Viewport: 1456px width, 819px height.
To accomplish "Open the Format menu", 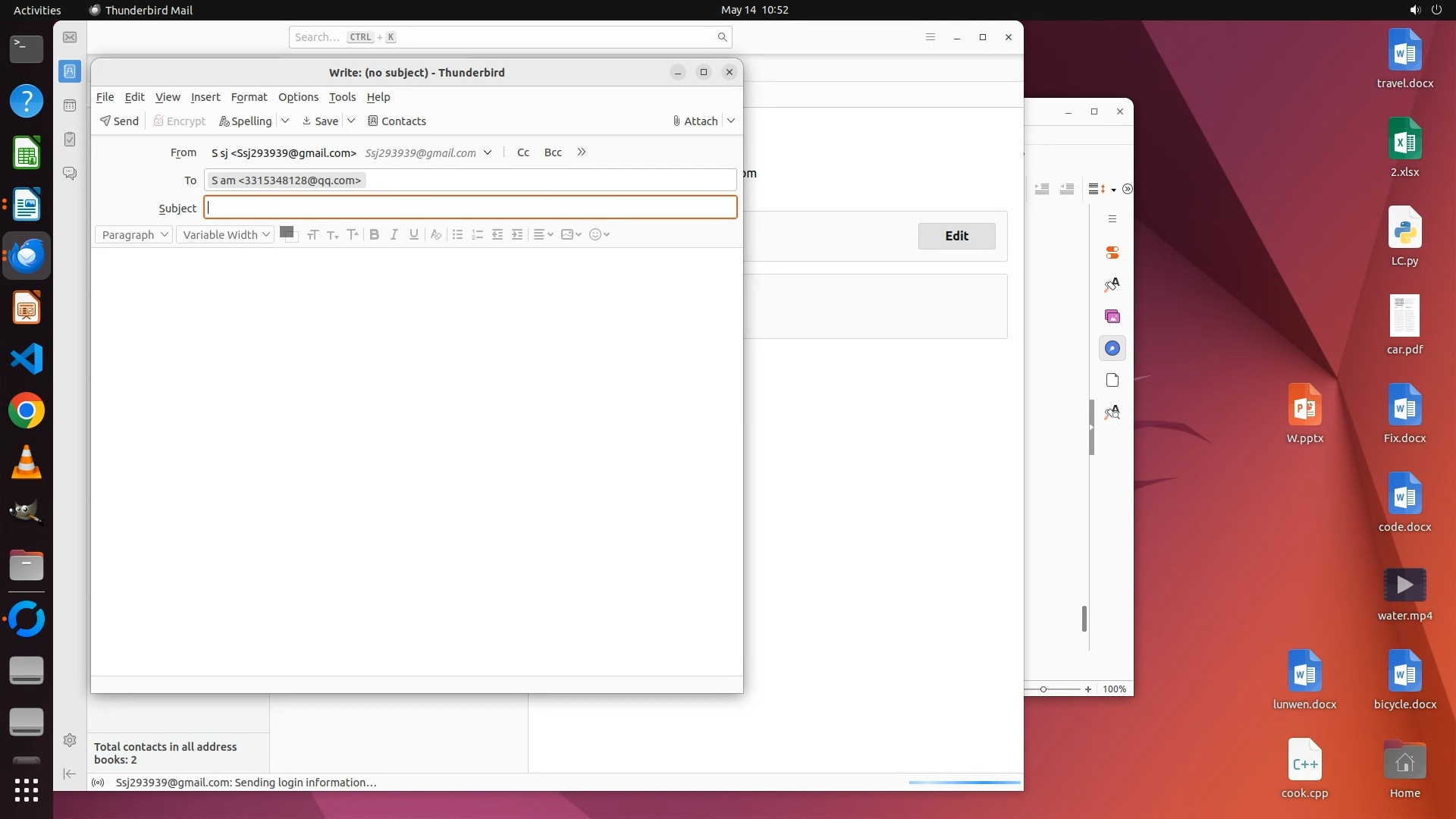I will [x=249, y=97].
